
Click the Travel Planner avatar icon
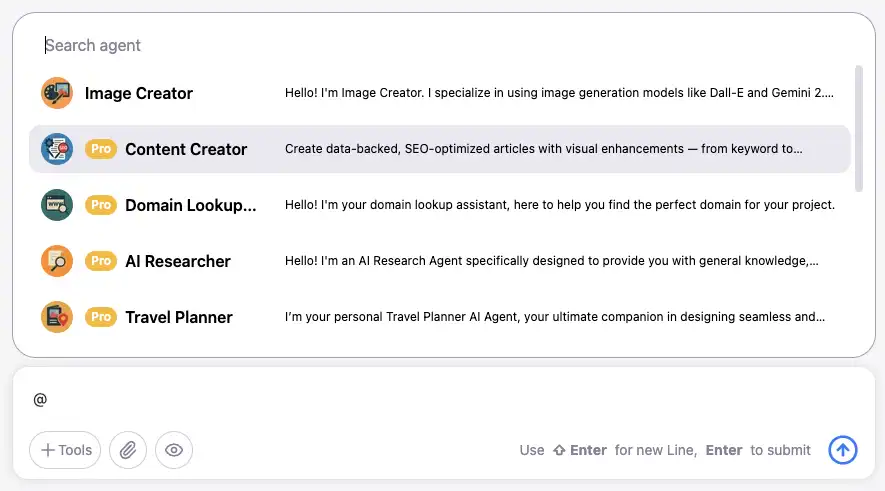[x=56, y=317]
